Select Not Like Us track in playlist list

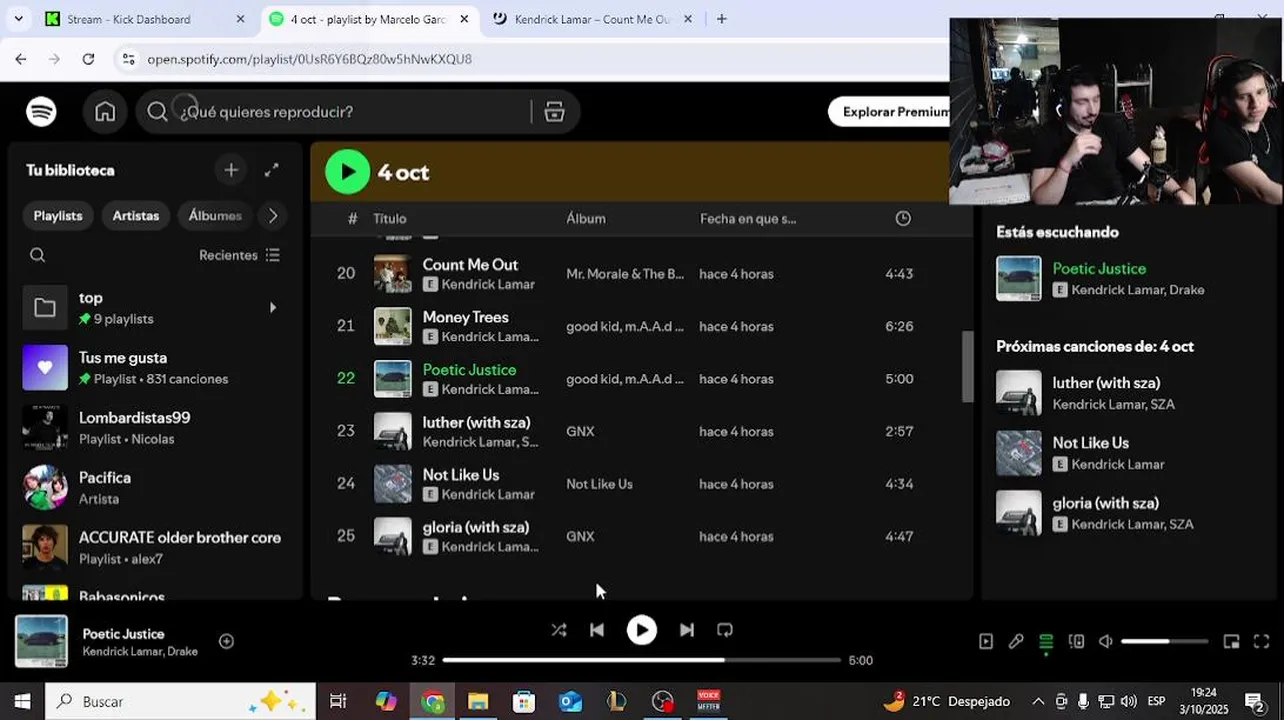pyautogui.click(x=640, y=484)
